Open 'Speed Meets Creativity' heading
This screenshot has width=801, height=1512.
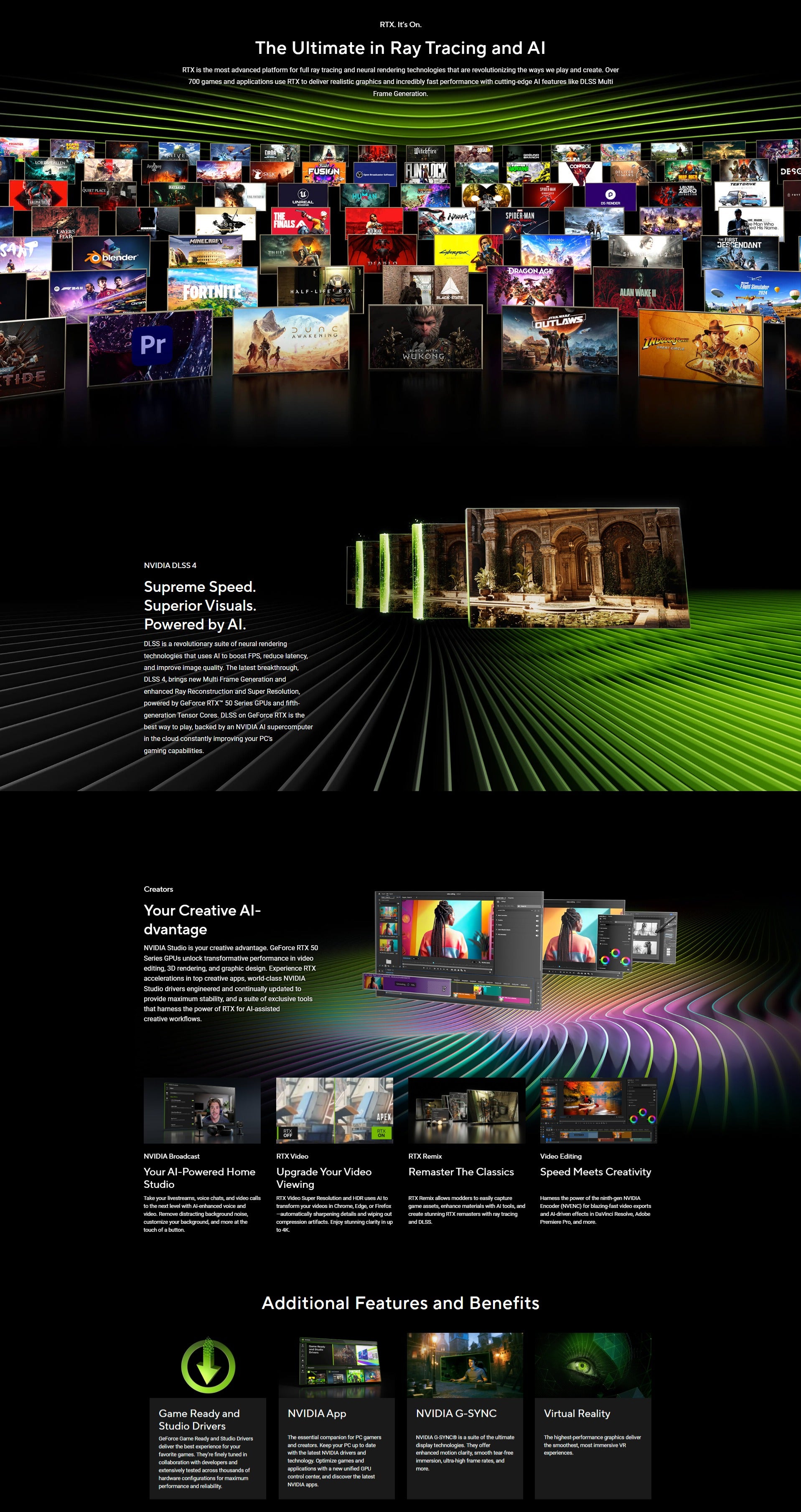[x=595, y=1172]
